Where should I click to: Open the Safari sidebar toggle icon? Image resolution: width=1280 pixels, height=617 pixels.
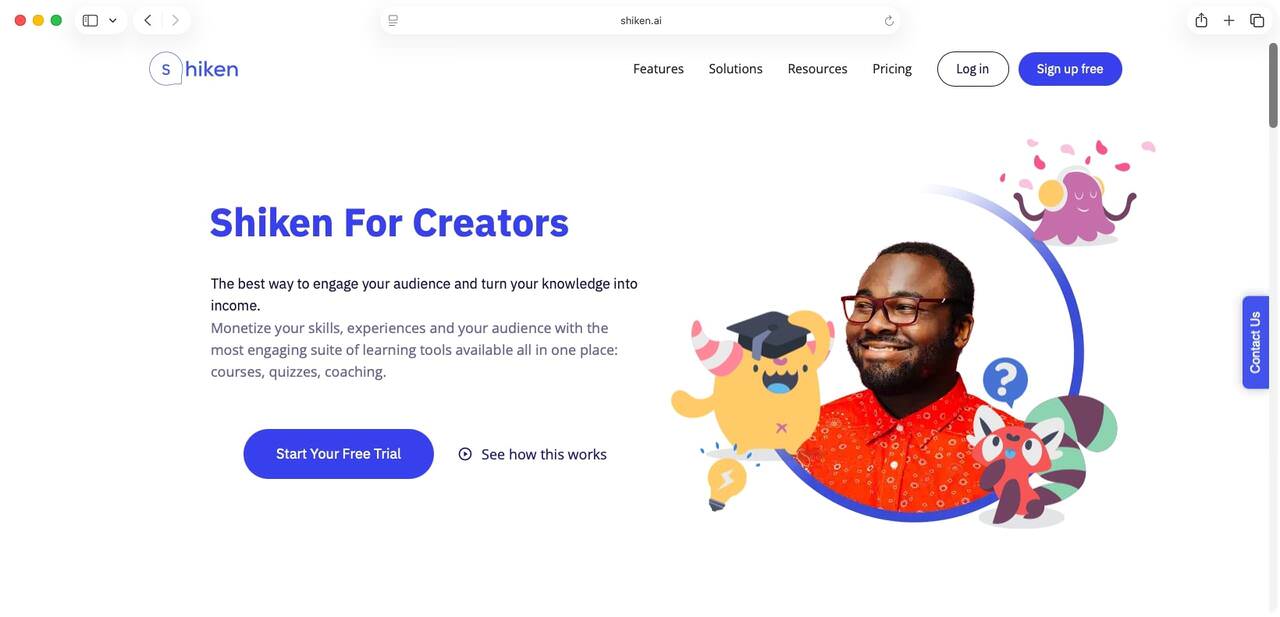pos(90,20)
